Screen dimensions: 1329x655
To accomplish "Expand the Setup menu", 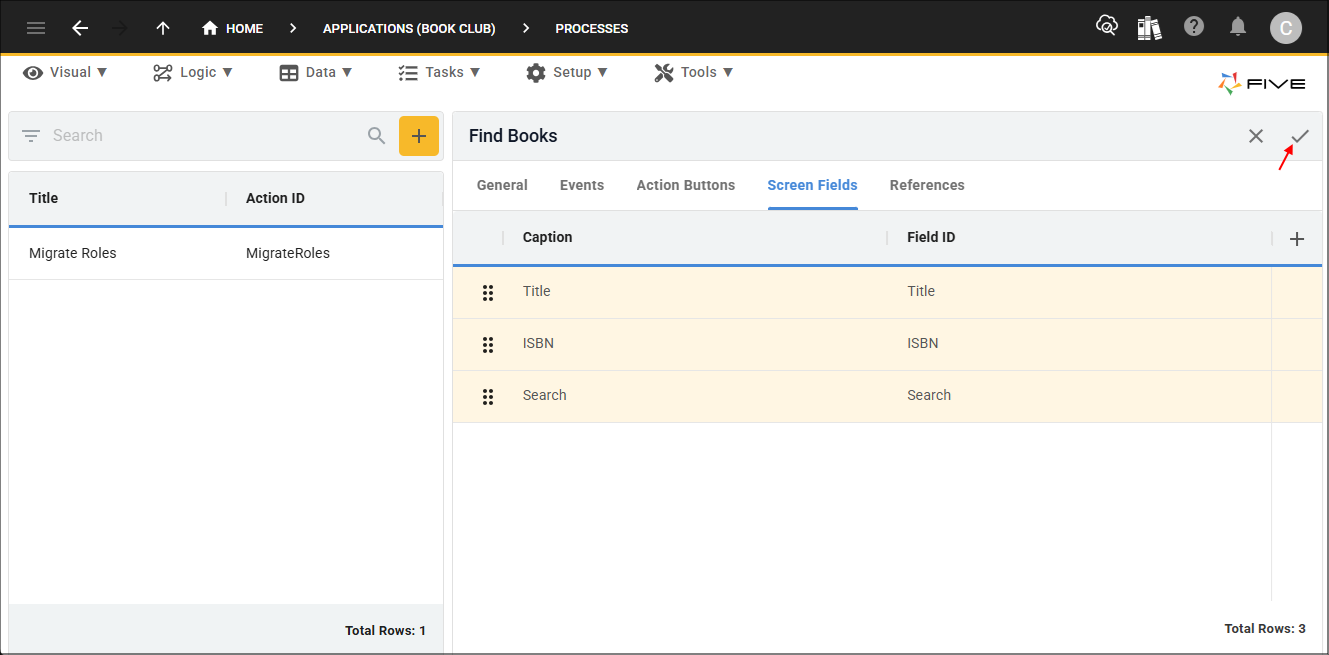I will (x=567, y=72).
